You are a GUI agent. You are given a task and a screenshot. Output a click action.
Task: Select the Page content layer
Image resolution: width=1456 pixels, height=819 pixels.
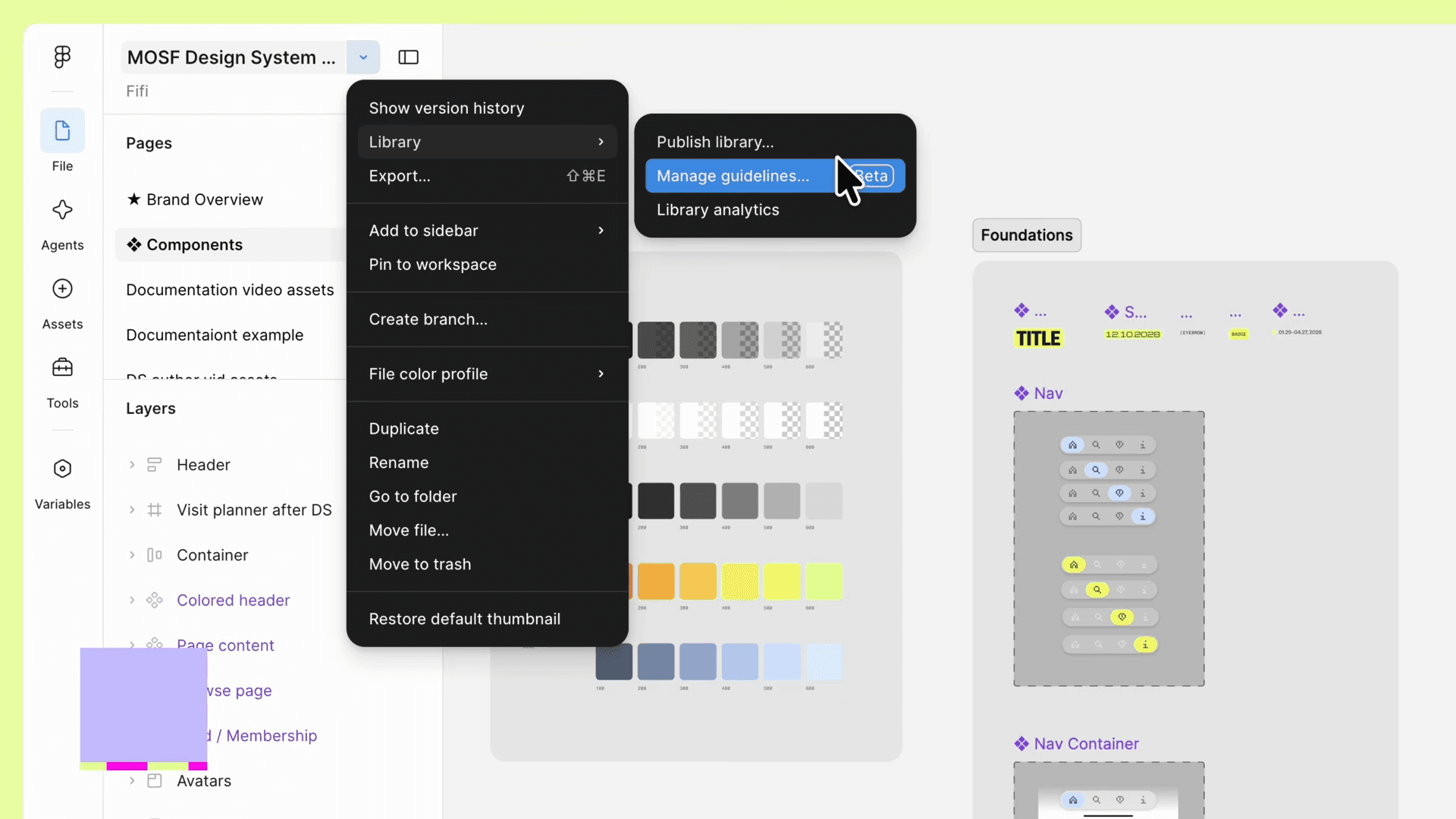pyautogui.click(x=225, y=645)
